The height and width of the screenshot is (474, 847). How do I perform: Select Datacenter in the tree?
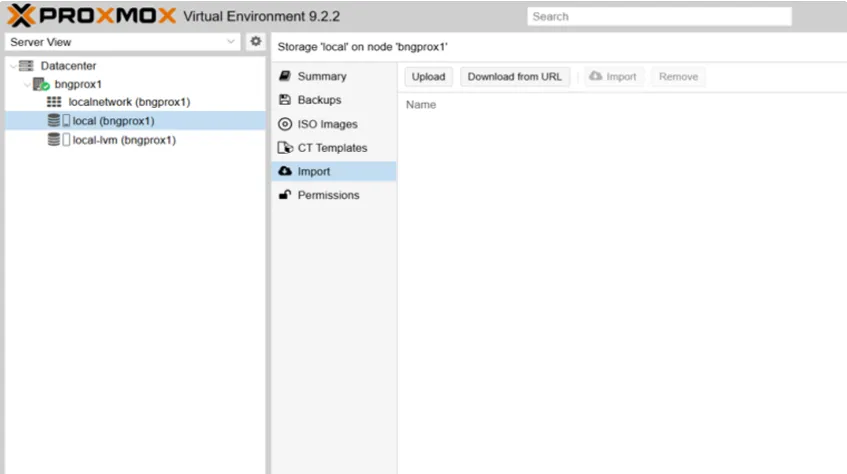coord(68,66)
